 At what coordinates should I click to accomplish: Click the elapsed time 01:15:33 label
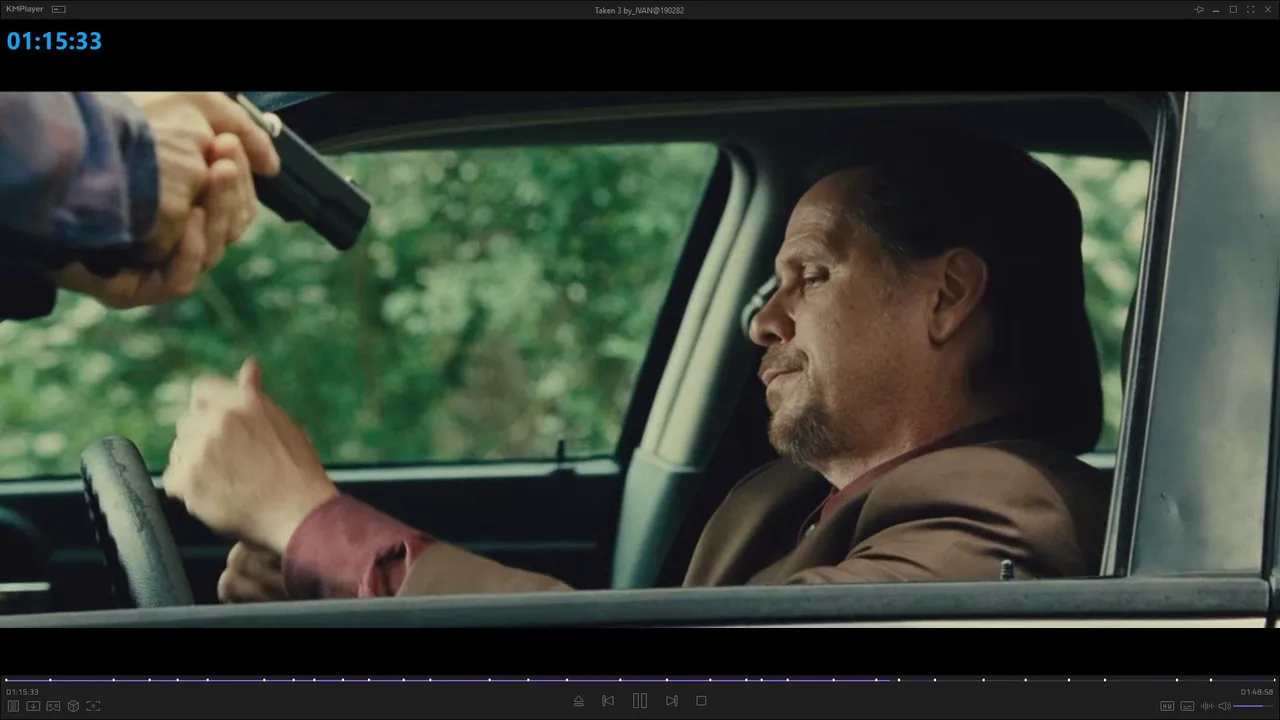(22, 692)
